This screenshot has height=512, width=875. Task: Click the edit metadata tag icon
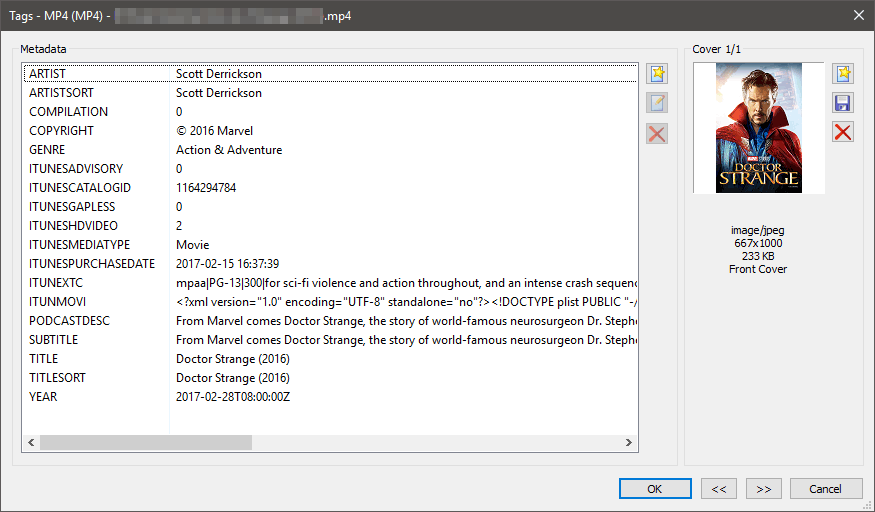[657, 103]
